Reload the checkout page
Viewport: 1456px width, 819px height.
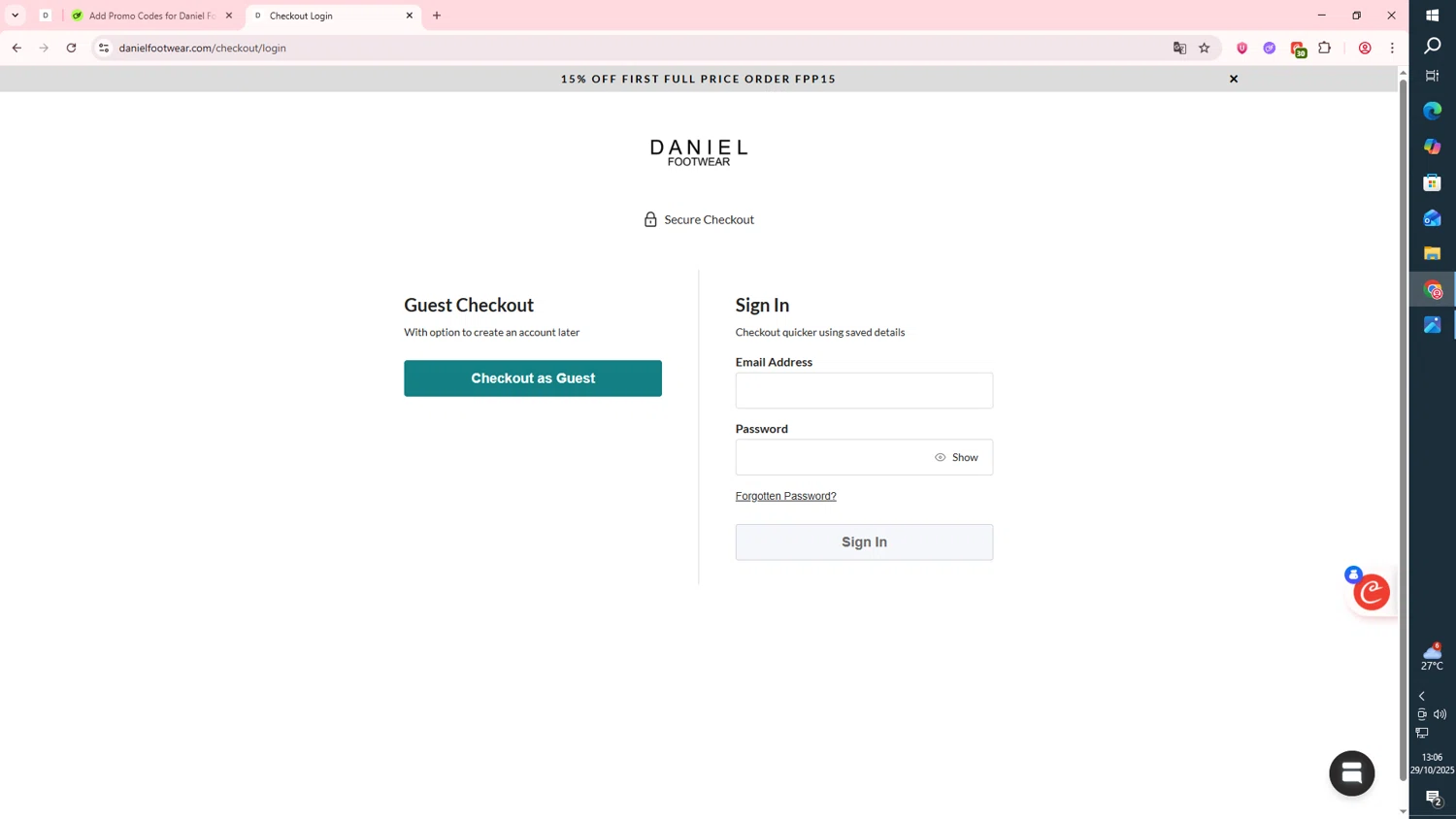coord(71,48)
